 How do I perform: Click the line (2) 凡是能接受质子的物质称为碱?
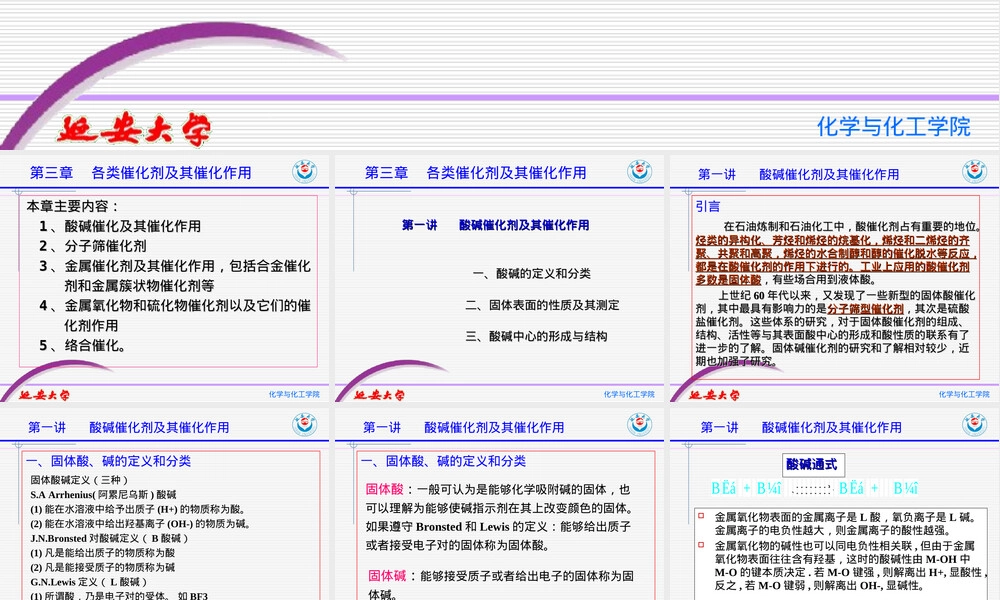pos(103,567)
